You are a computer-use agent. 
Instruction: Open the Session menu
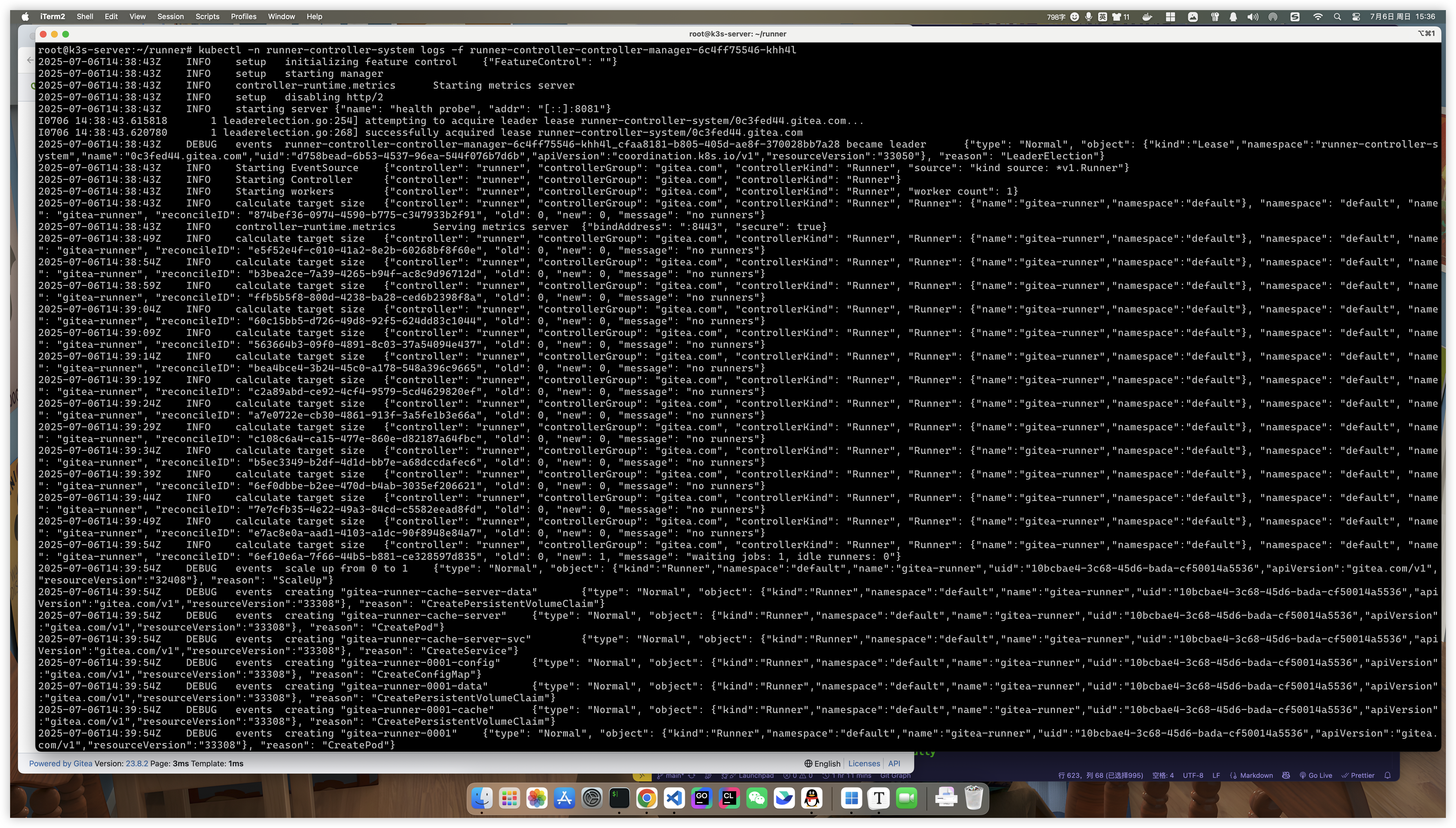pos(170,17)
